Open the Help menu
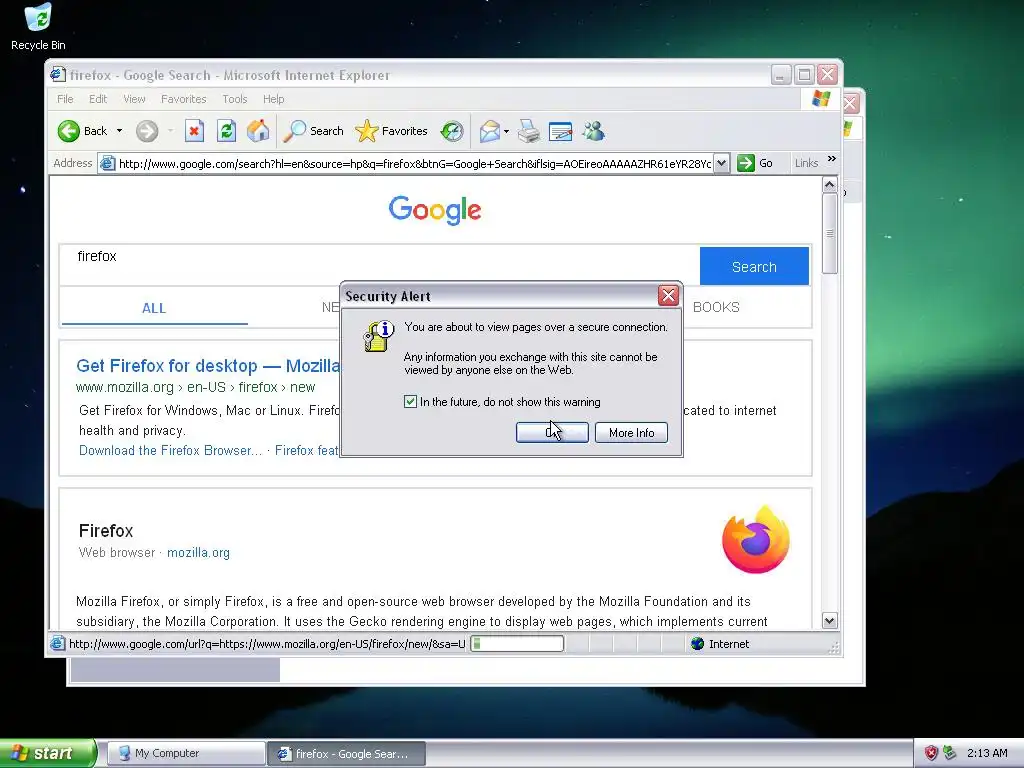 click(274, 99)
